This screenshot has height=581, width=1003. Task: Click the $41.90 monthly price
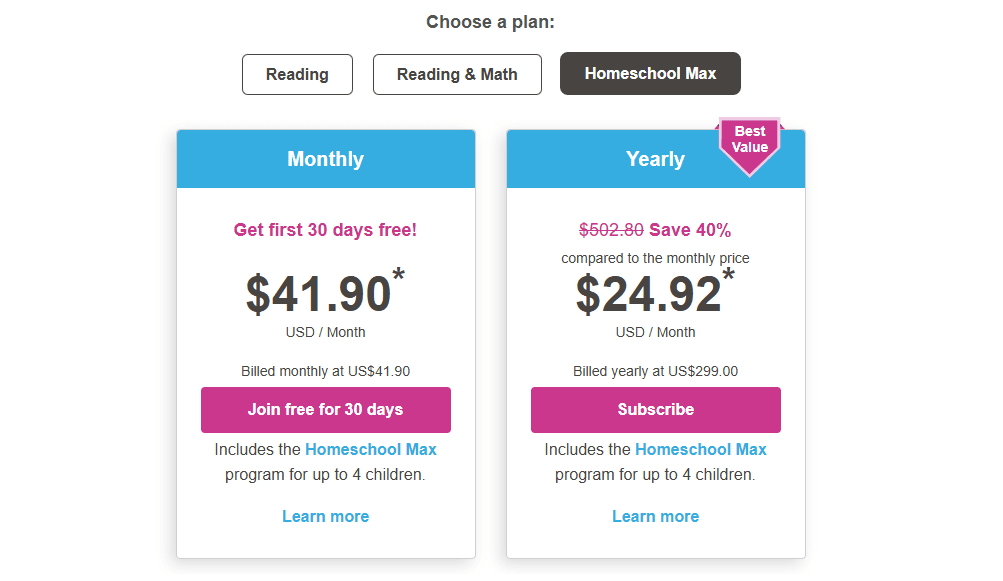[x=318, y=295]
